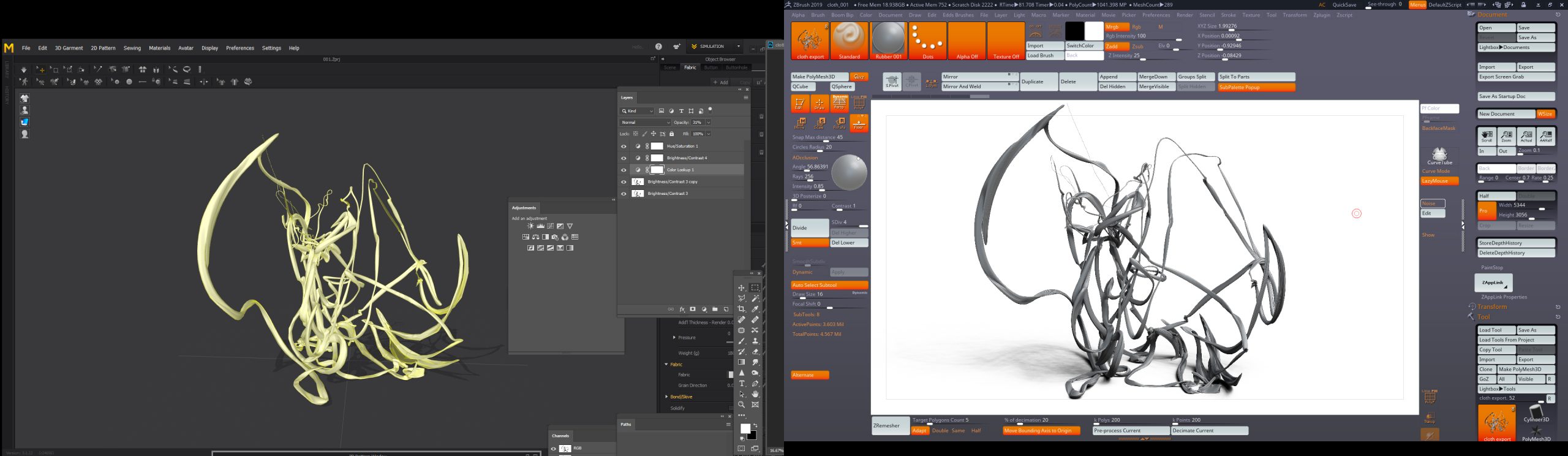
Task: Expand the Bond/Skive property section
Action: point(666,397)
